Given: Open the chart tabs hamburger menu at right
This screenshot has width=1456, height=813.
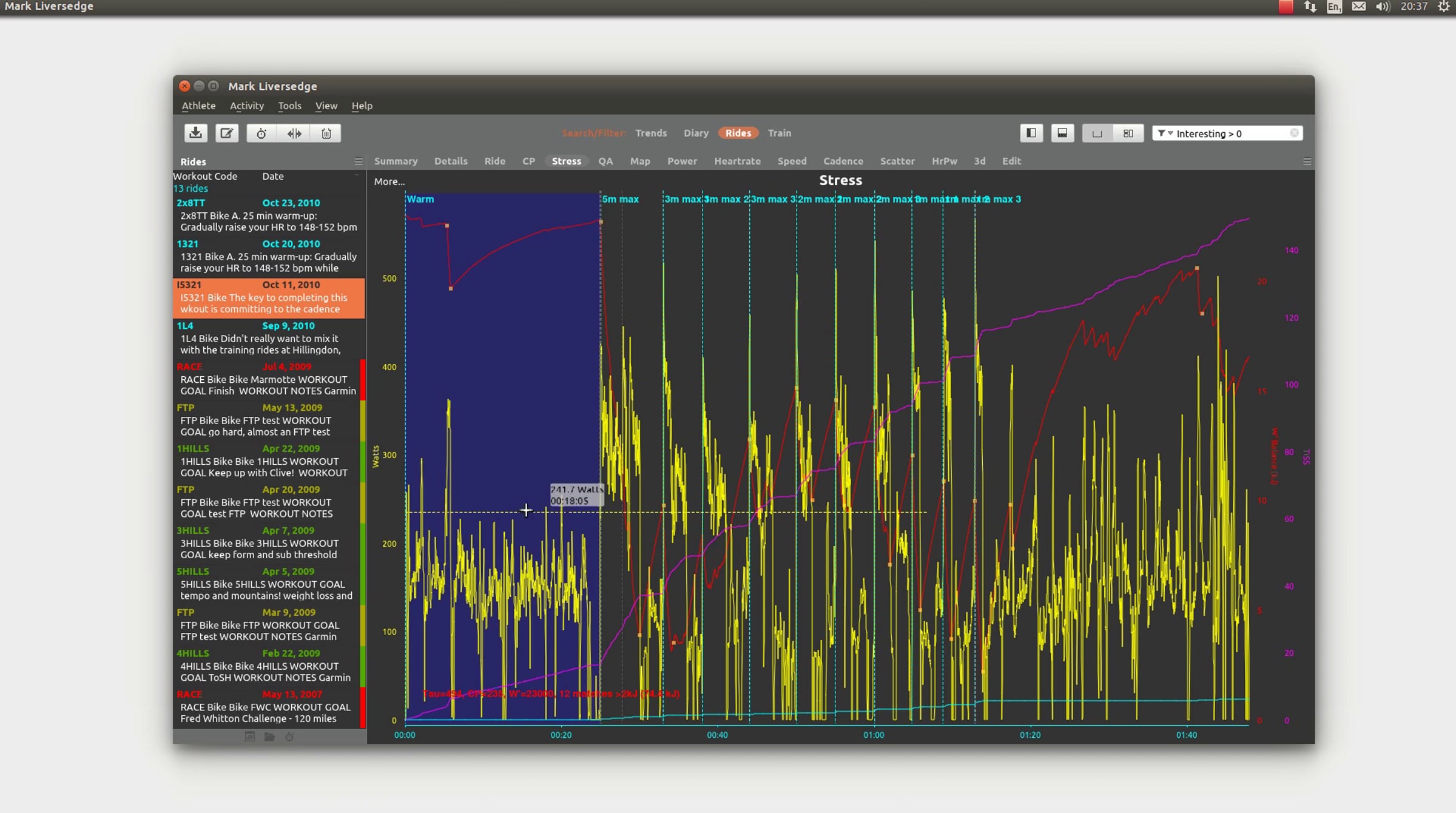Looking at the screenshot, I should coord(1307,161).
